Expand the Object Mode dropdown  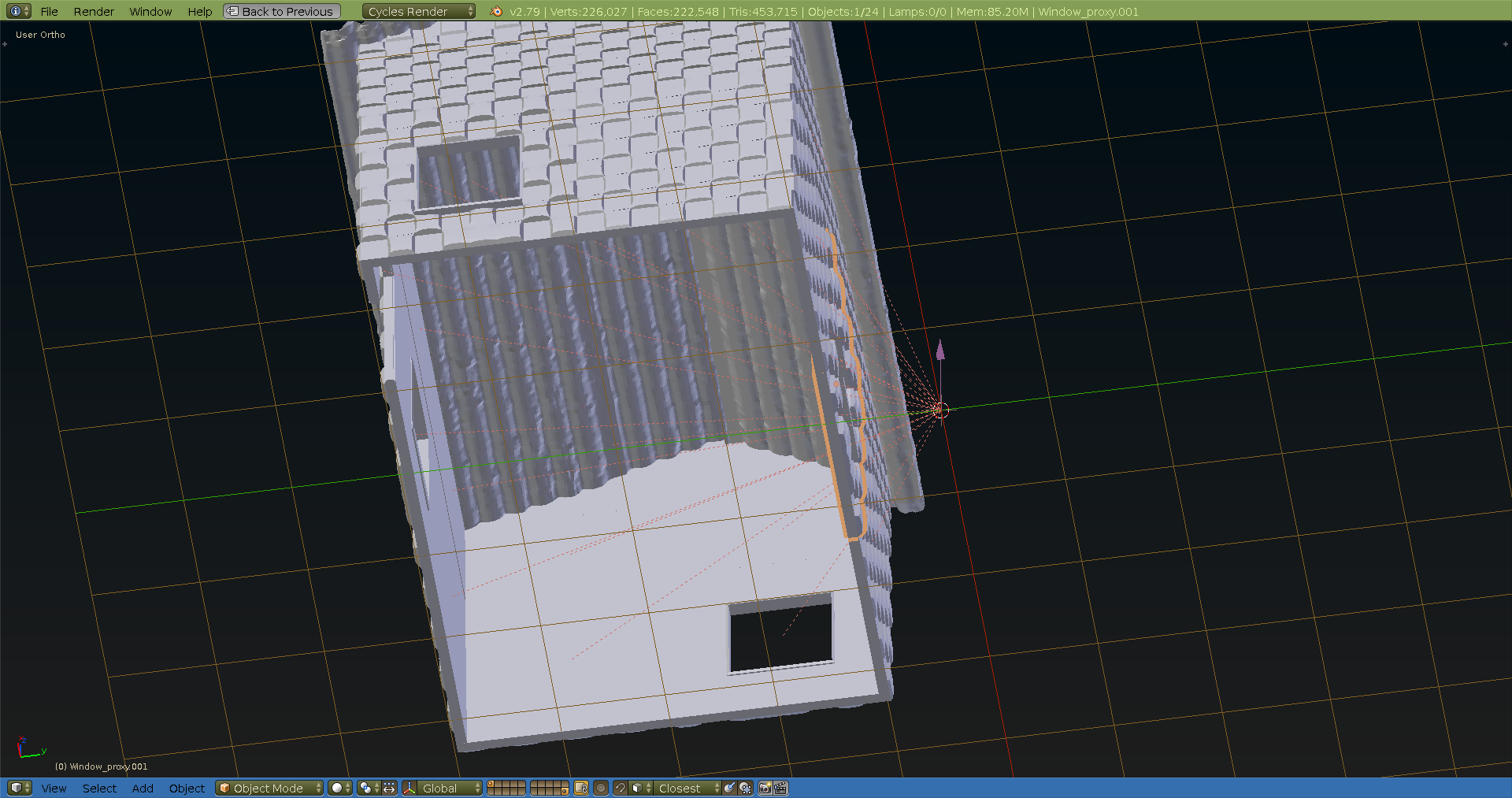tap(269, 788)
